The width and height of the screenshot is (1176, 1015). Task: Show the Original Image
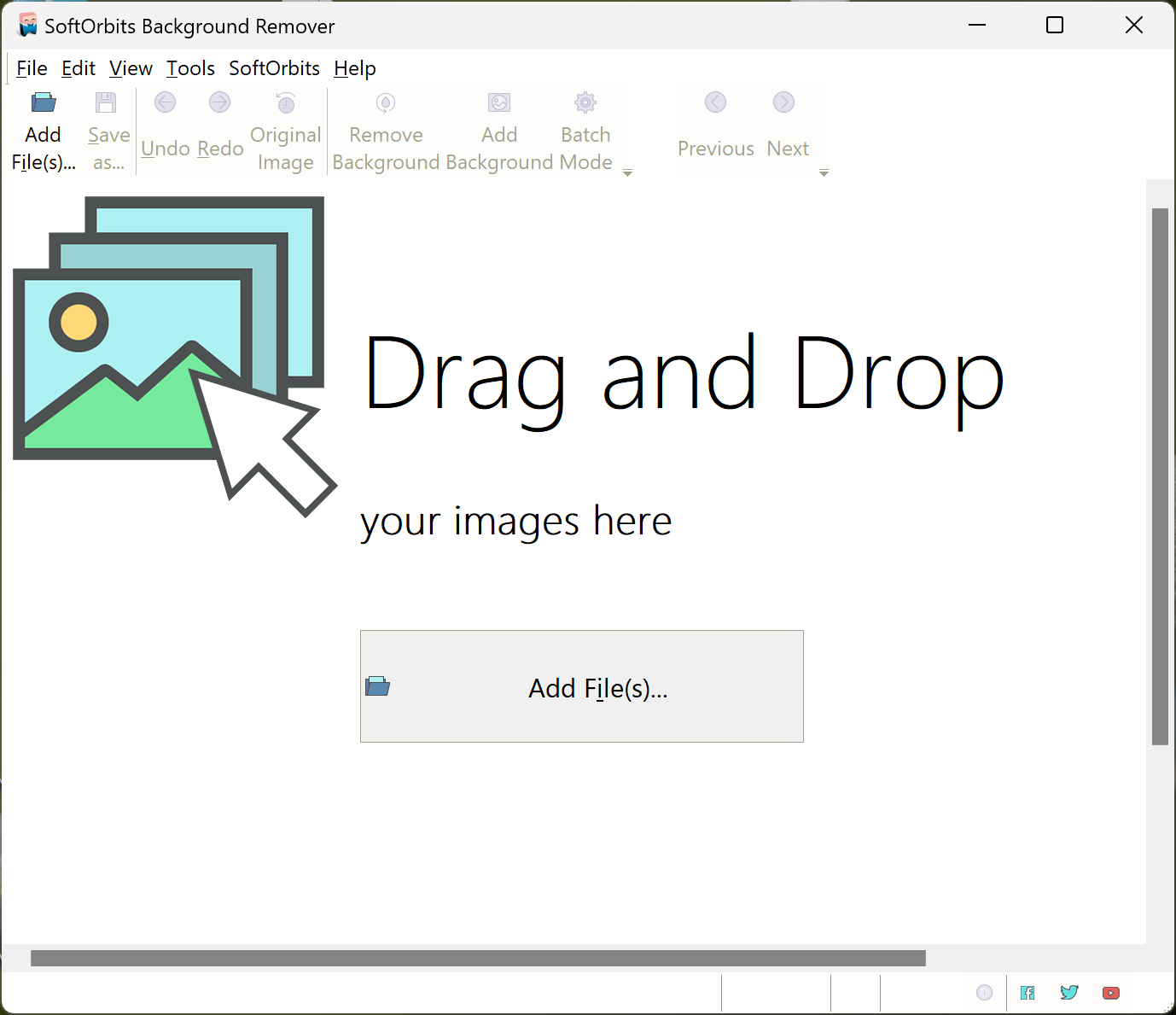286,131
